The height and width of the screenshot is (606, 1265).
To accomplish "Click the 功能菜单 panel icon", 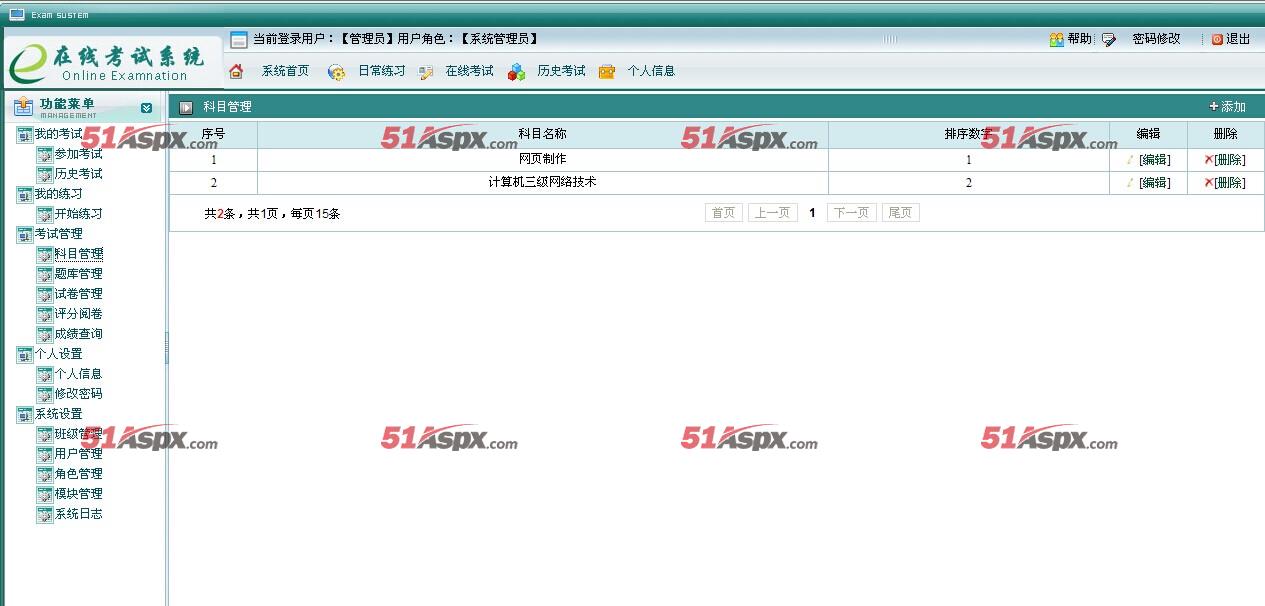I will [x=24, y=106].
